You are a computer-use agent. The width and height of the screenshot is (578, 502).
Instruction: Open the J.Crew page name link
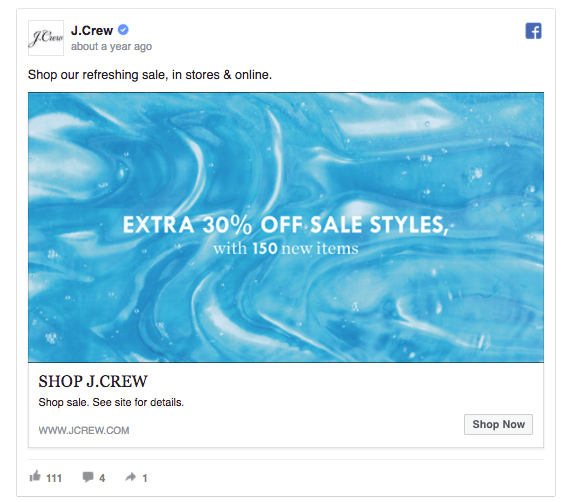coord(92,30)
